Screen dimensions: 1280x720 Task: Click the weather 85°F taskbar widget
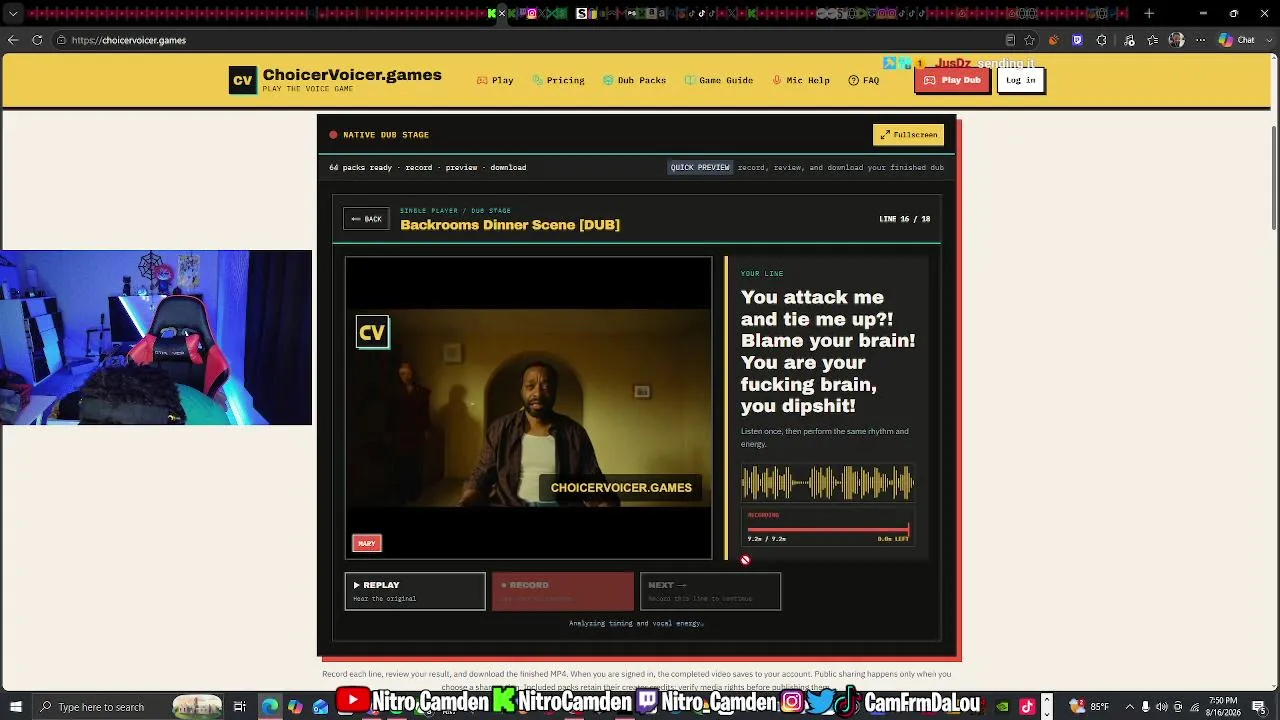point(1088,707)
